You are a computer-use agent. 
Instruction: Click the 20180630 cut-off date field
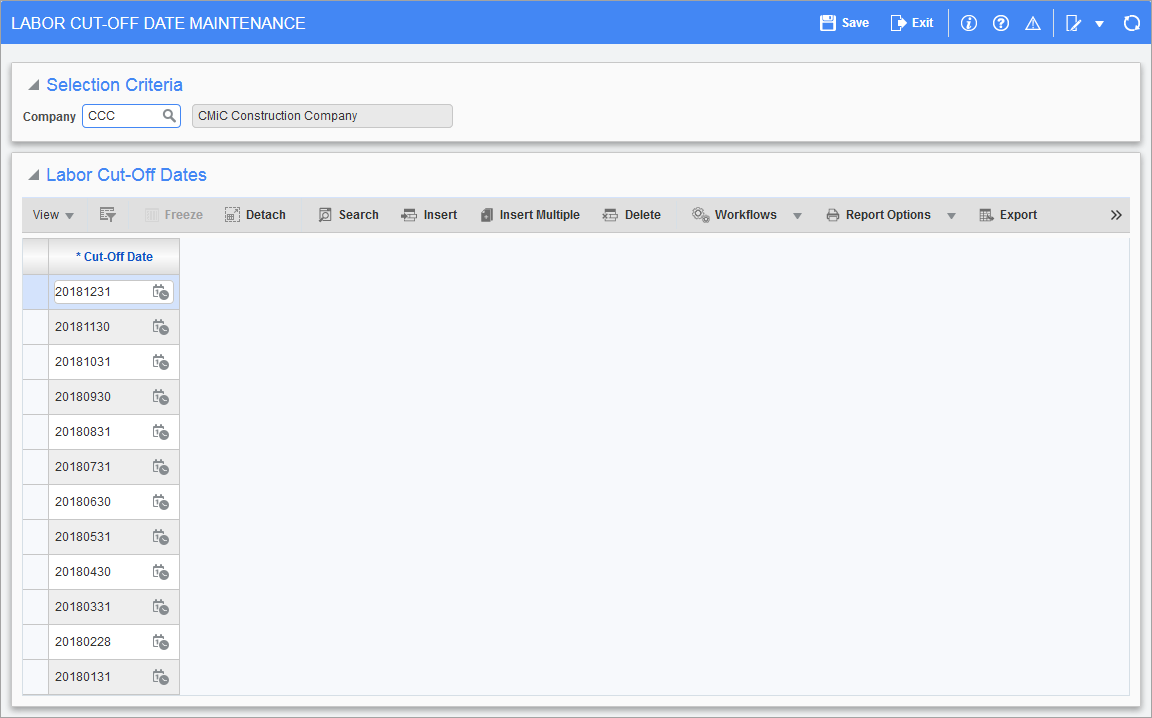(x=98, y=502)
